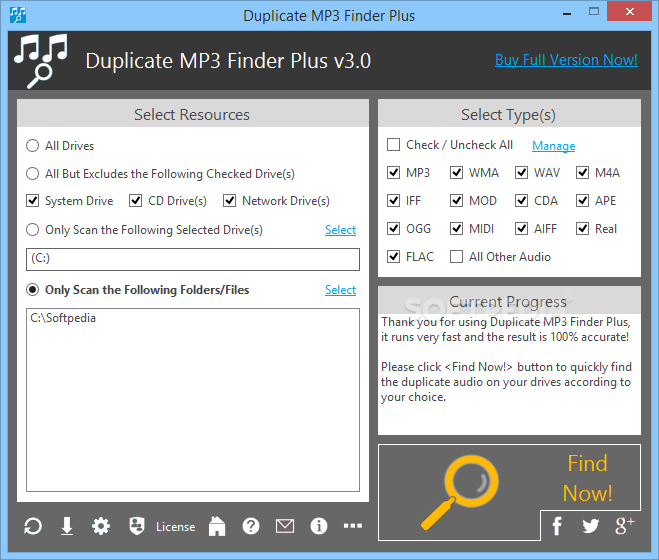
Task: Click the Select Type(s) panel header
Action: coord(509,114)
